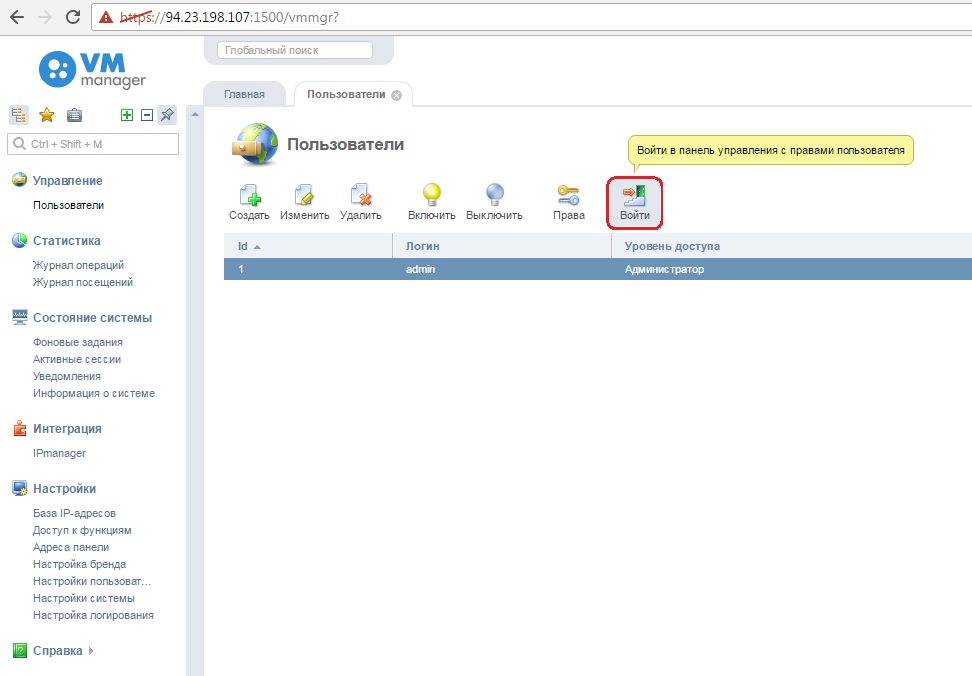Viewport: 972px width, 676px height.
Task: Click the VMmanager logo
Action: 92,69
